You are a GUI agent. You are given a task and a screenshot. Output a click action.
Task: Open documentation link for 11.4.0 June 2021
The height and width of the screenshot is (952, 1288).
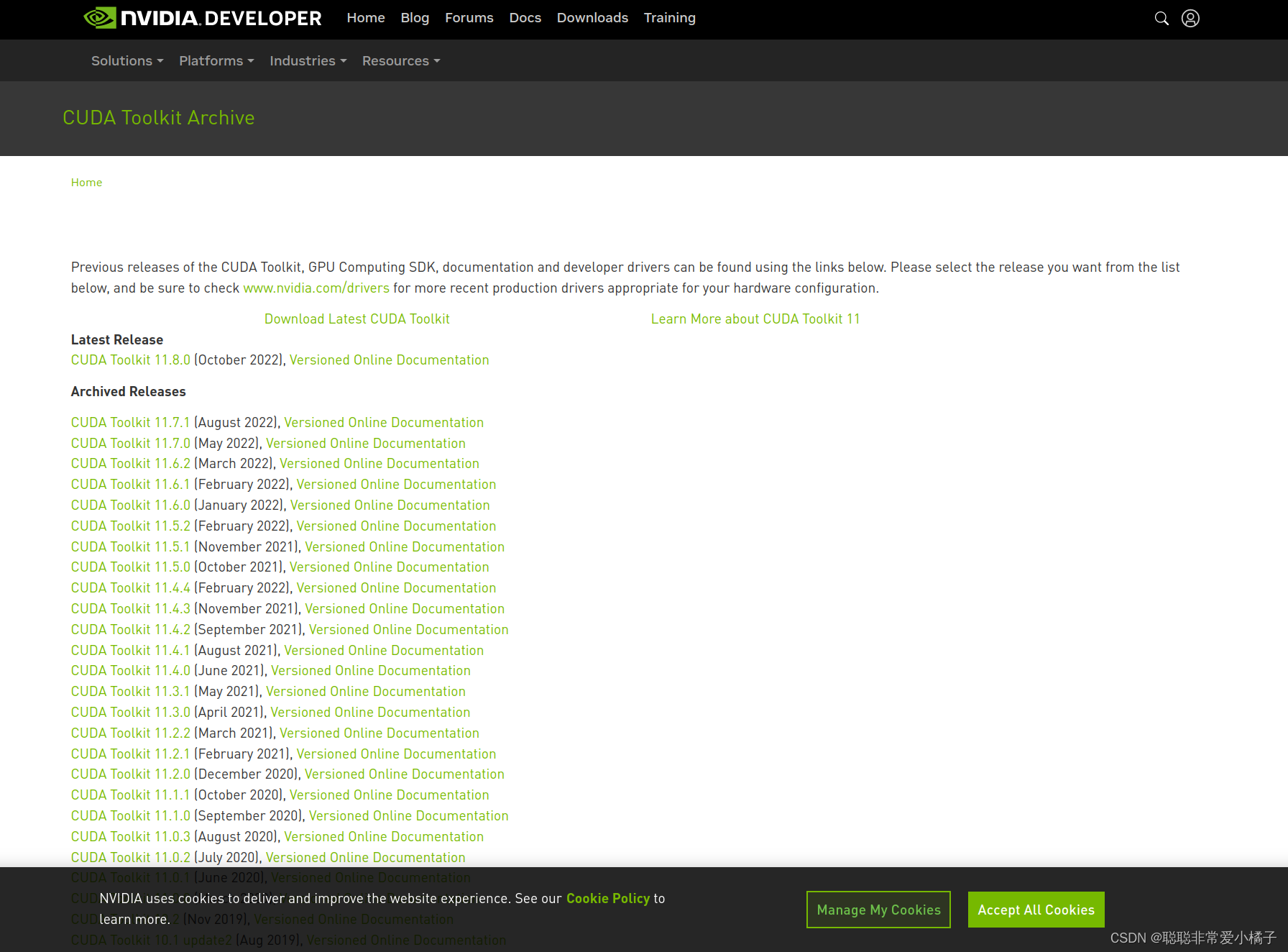(x=371, y=670)
